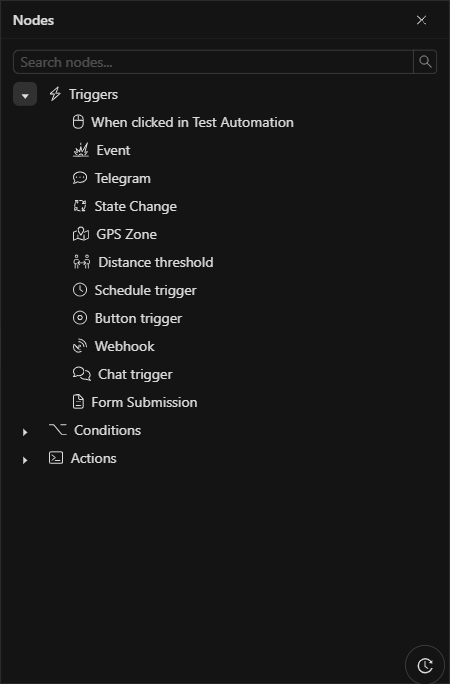The height and width of the screenshot is (684, 450).
Task: Select the Triggers group label
Action: coord(93,95)
